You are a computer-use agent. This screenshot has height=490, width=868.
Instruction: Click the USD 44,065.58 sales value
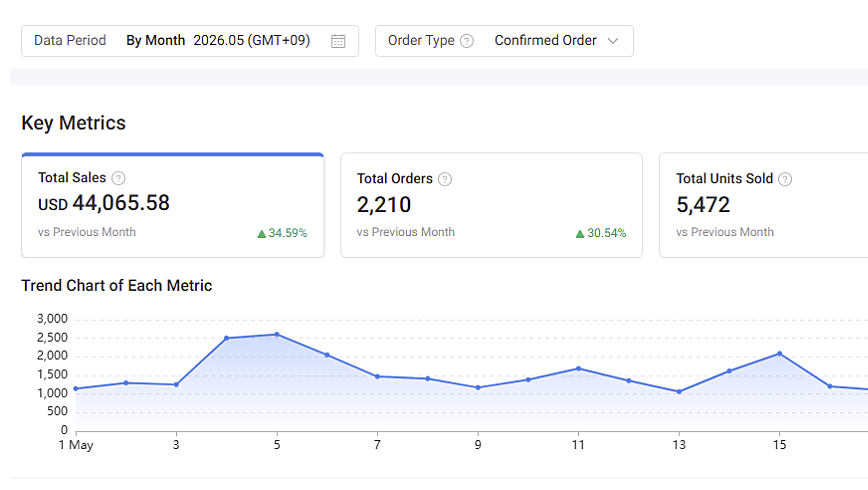pyautogui.click(x=104, y=203)
